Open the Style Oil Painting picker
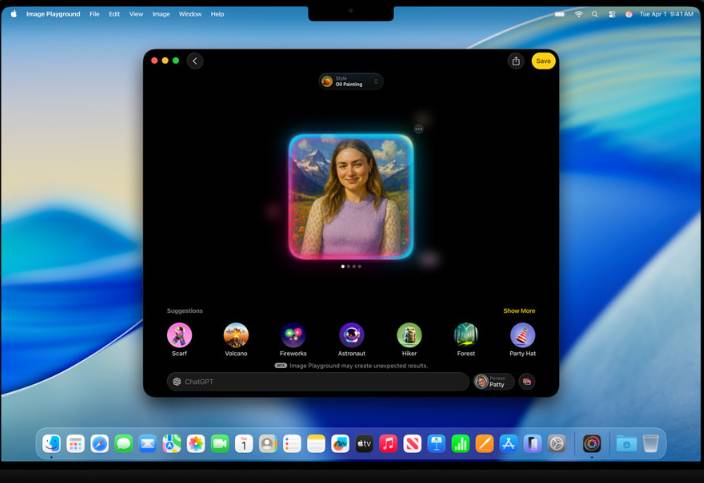 coord(351,81)
